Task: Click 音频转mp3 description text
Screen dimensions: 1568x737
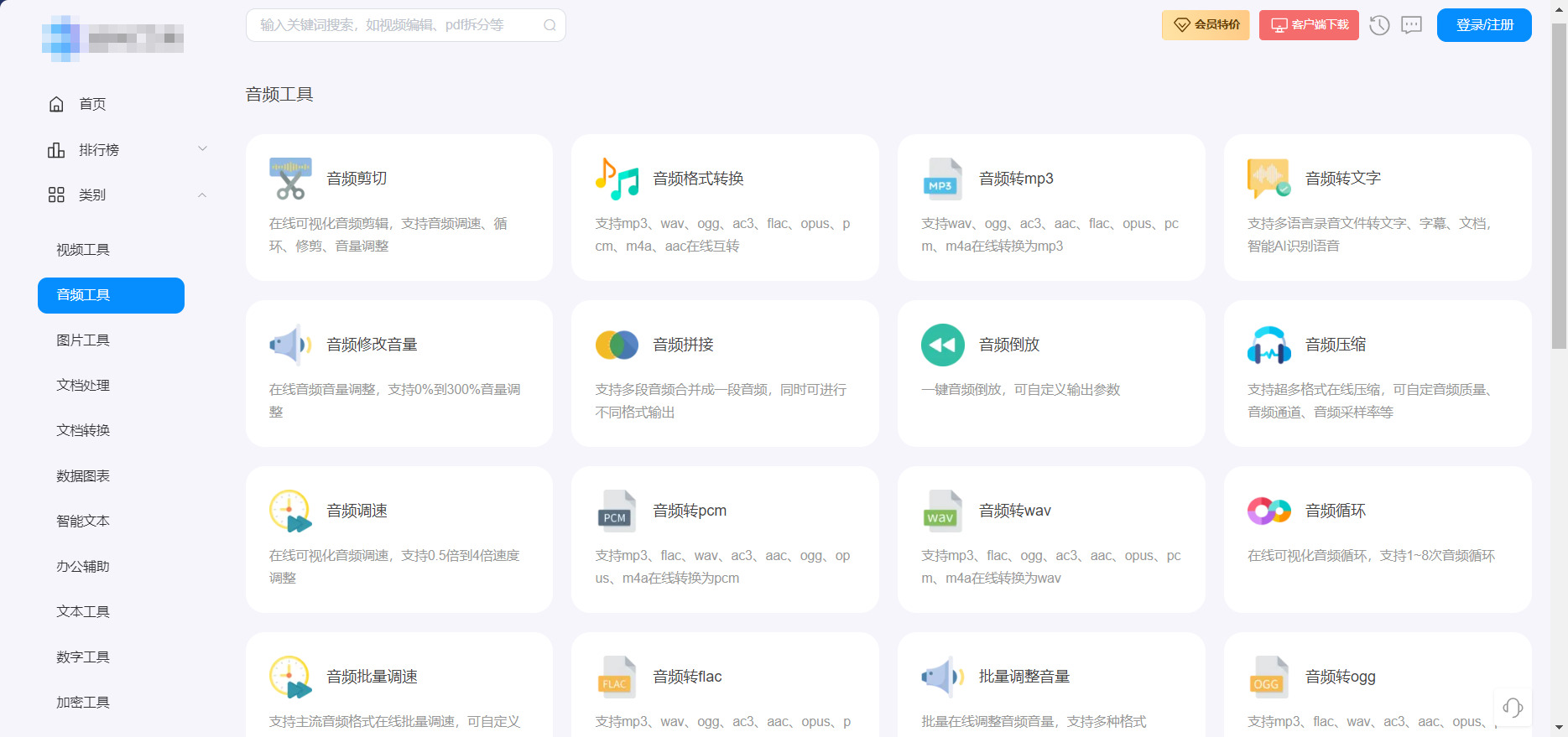Action: (x=1050, y=235)
